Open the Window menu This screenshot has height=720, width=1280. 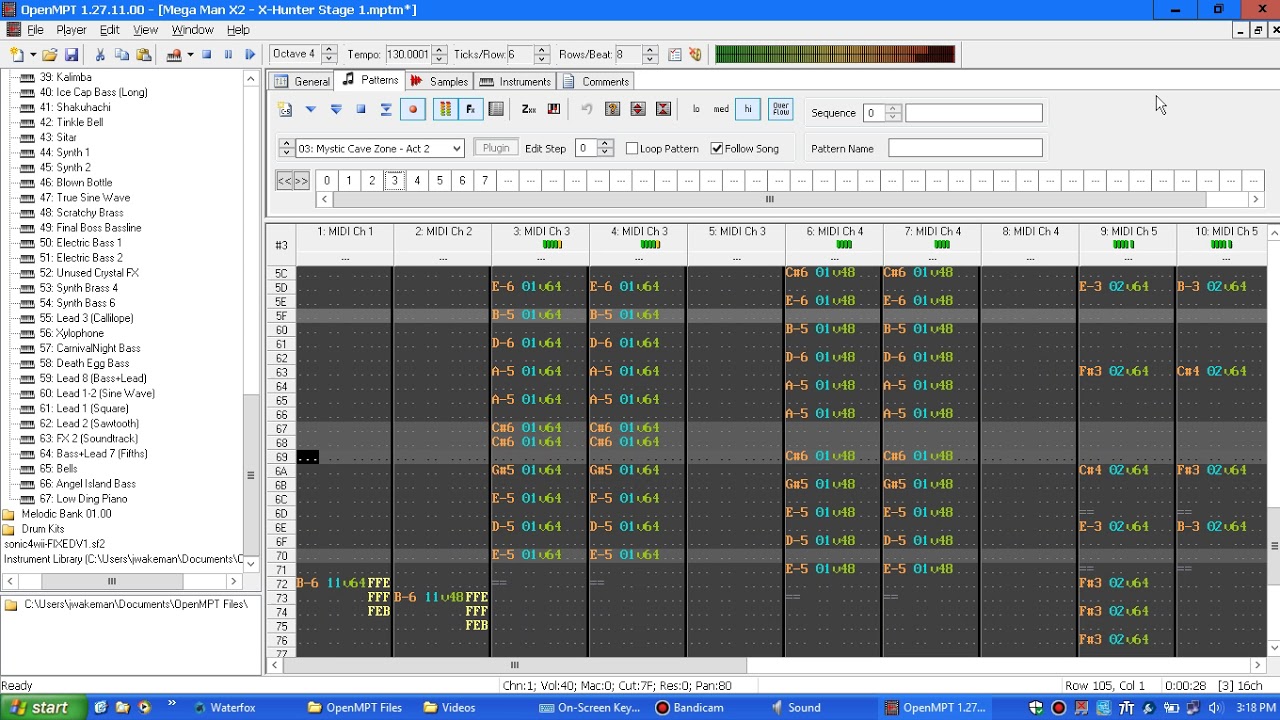click(x=192, y=30)
